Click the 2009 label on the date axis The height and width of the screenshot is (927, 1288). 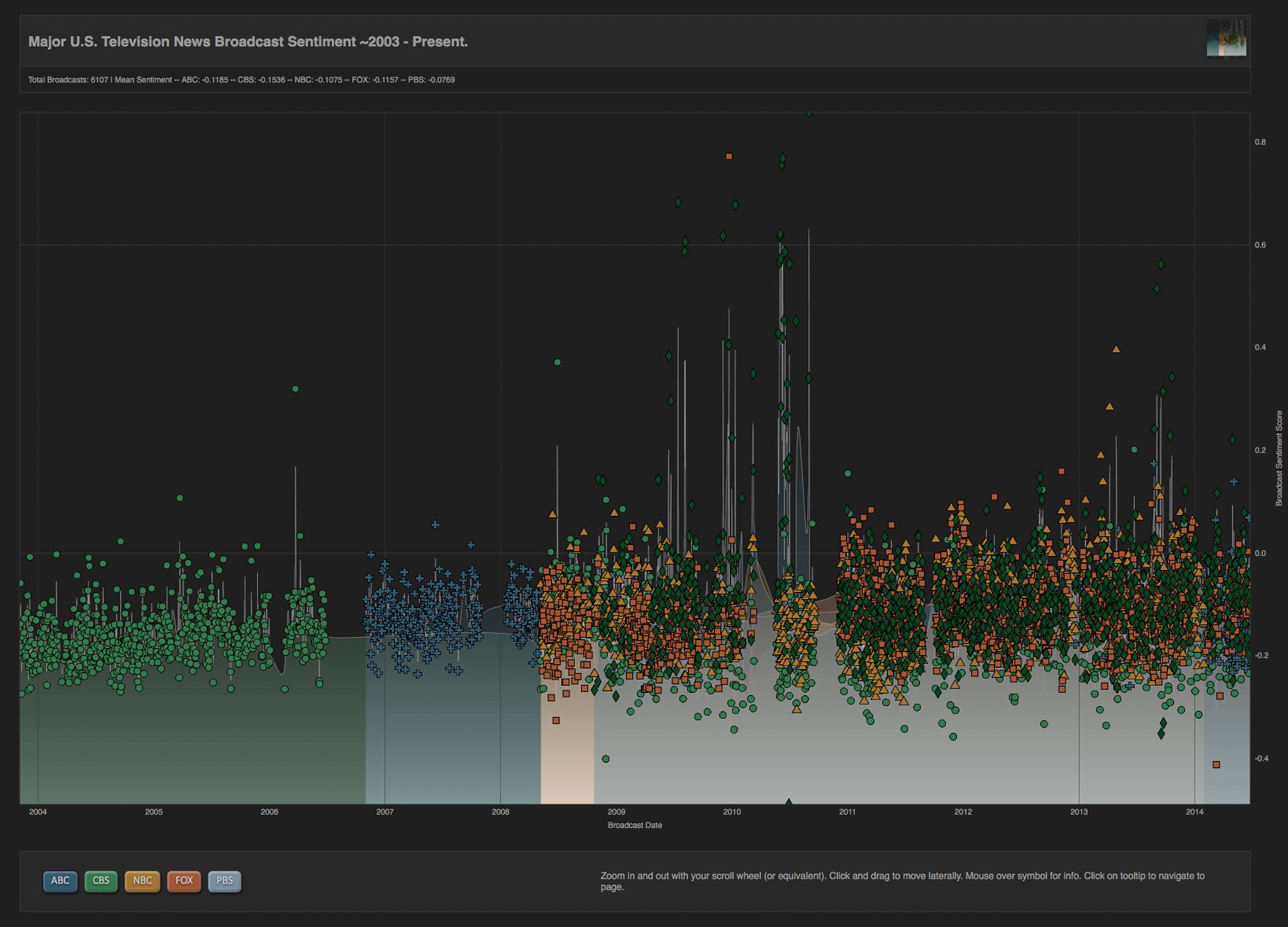coord(616,812)
